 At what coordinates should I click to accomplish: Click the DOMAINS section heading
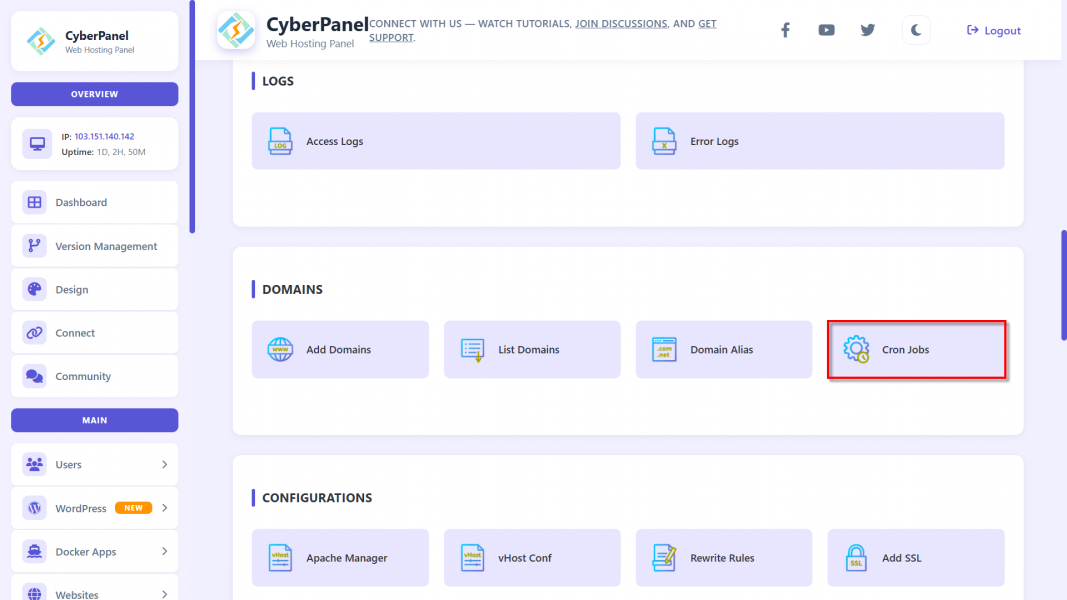coord(293,289)
